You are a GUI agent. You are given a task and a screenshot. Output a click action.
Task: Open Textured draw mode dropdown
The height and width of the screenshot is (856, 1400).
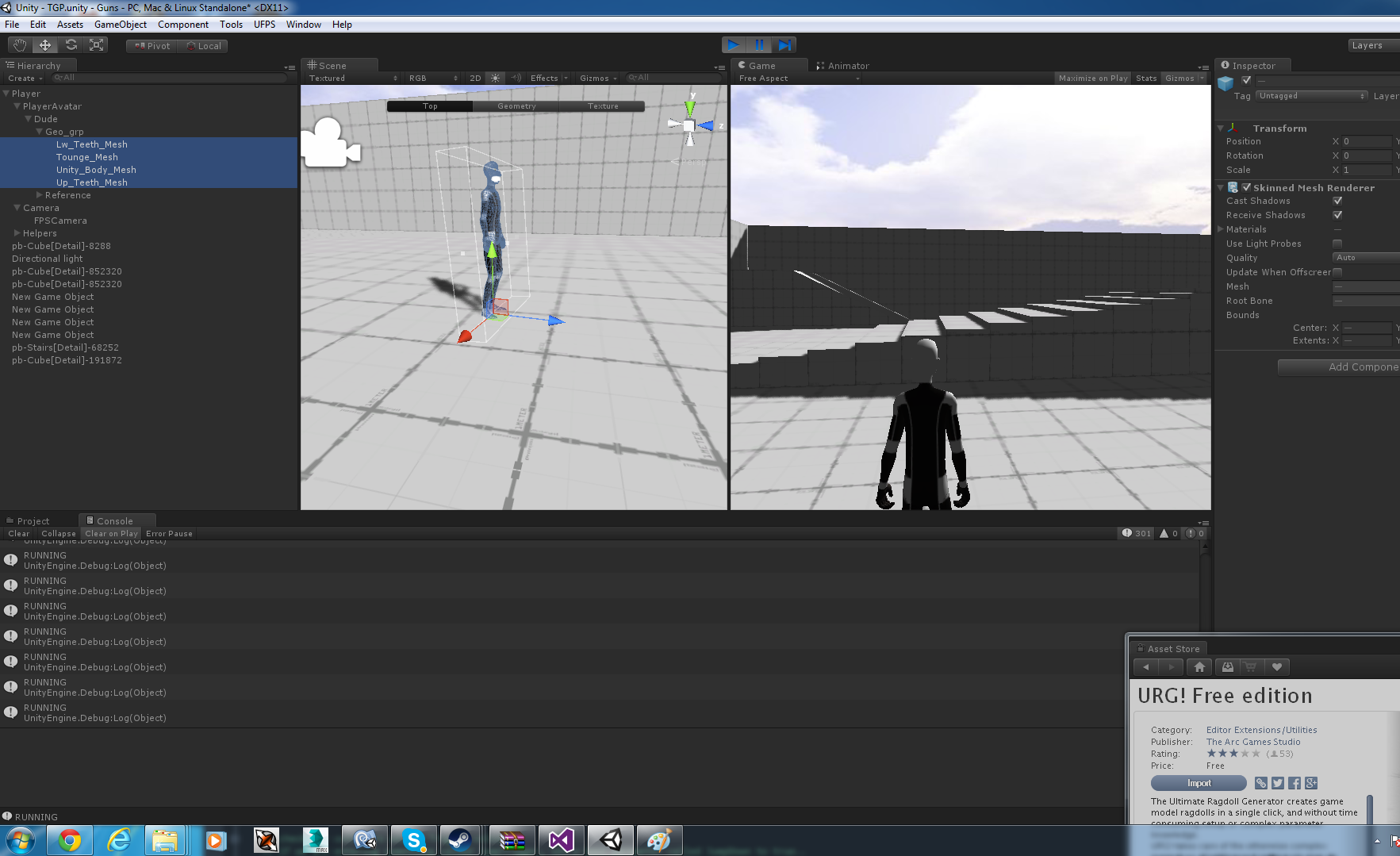coord(353,78)
